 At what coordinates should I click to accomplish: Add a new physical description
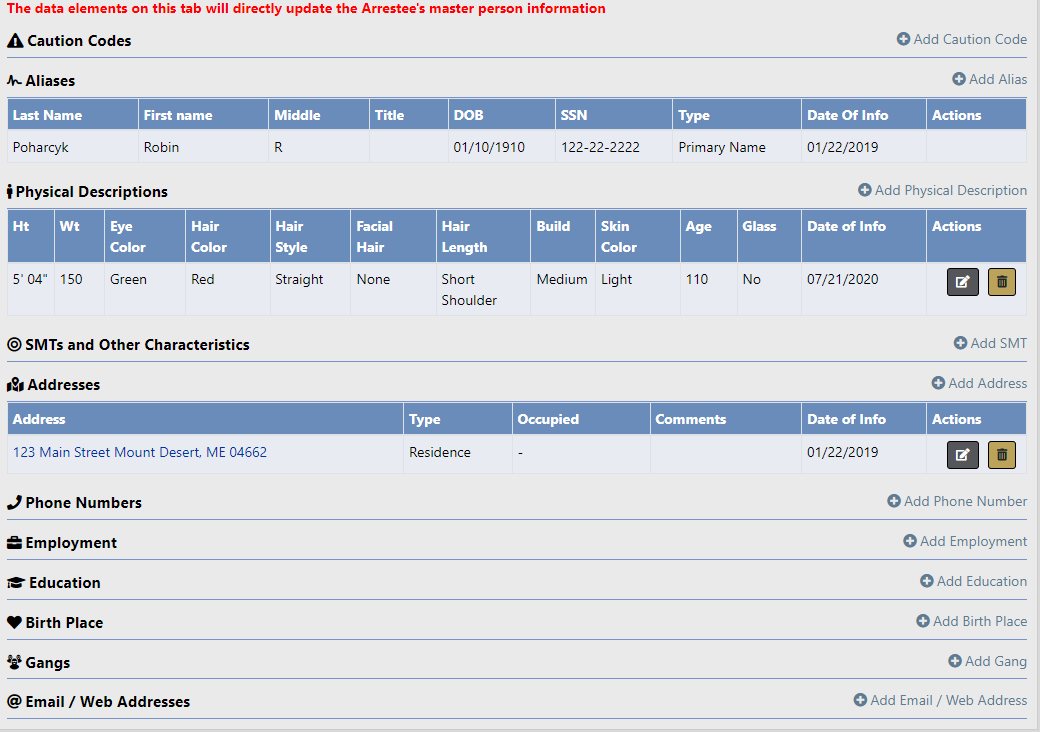point(942,190)
